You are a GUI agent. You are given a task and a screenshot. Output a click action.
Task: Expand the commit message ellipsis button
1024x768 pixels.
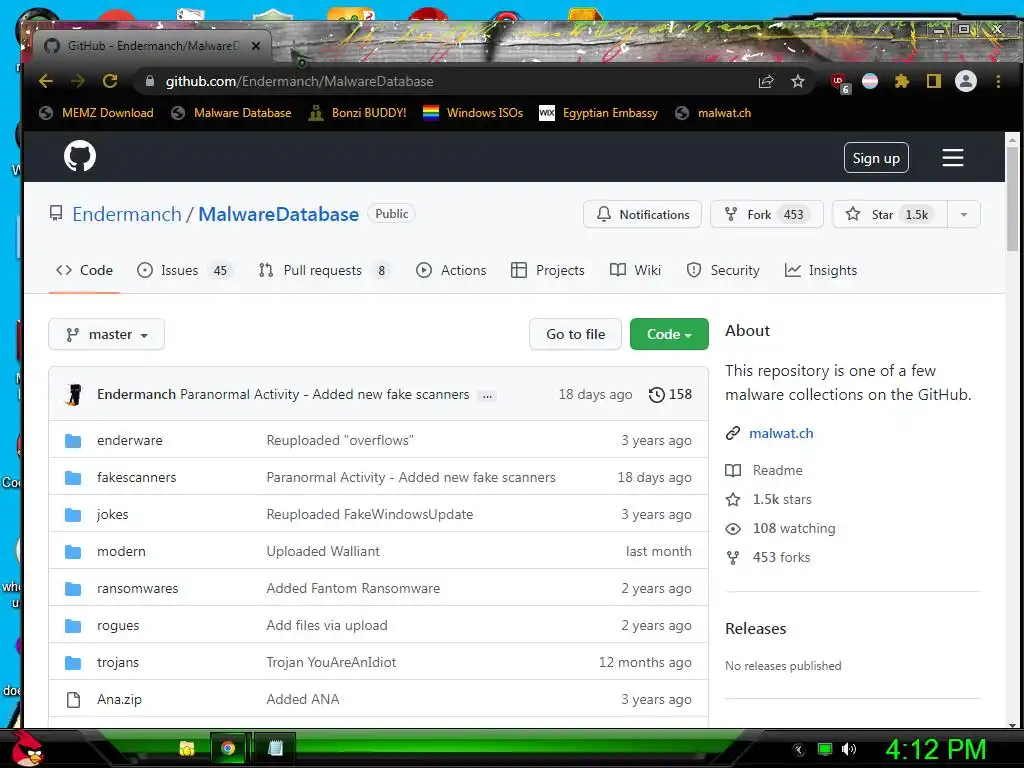(487, 395)
